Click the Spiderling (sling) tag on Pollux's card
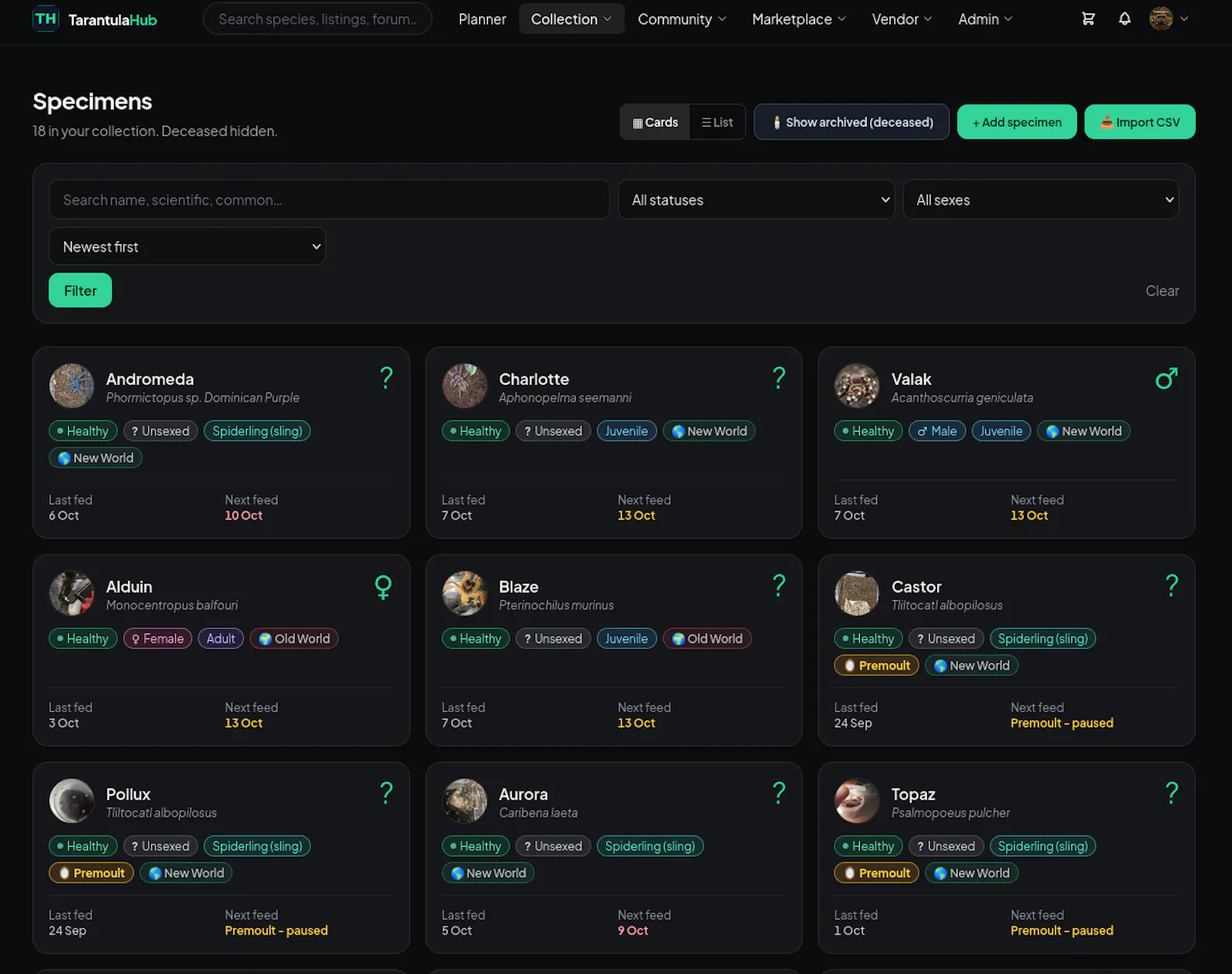This screenshot has width=1232, height=974. click(257, 846)
